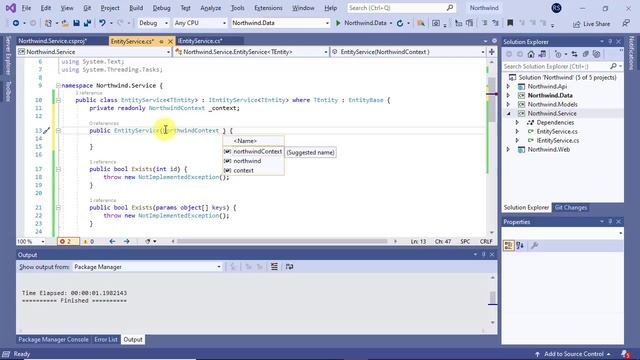The width and height of the screenshot is (640, 360).
Task: Start debugging with the green play icon
Action: pos(338,23)
